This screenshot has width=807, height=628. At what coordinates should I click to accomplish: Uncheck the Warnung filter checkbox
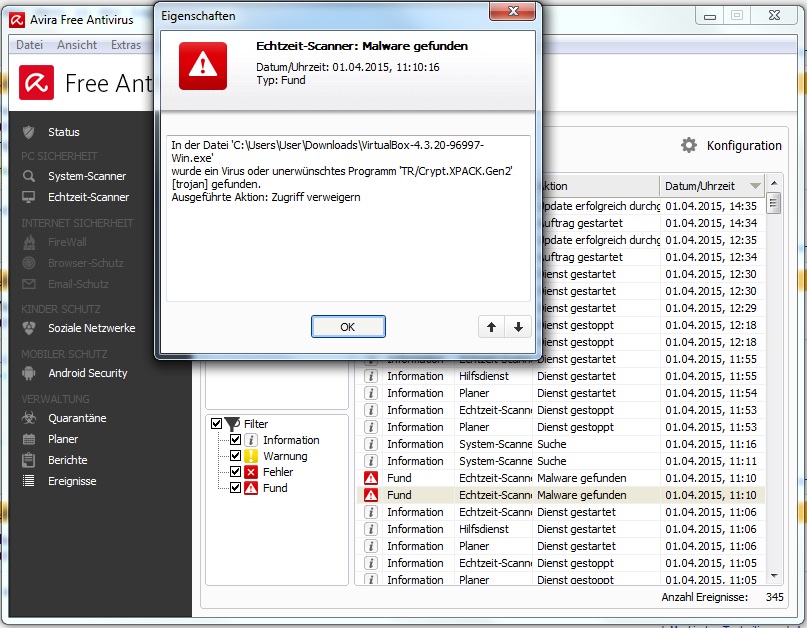click(235, 456)
